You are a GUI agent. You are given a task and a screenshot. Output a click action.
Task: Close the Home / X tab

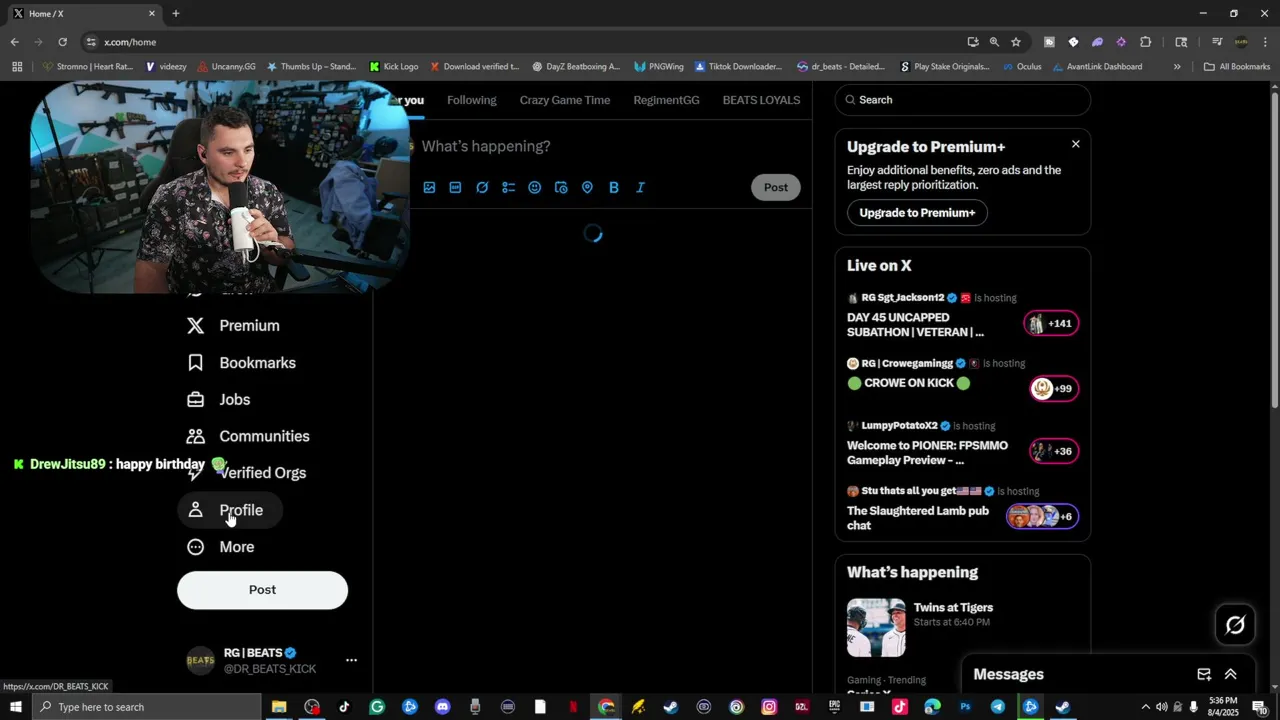152,13
